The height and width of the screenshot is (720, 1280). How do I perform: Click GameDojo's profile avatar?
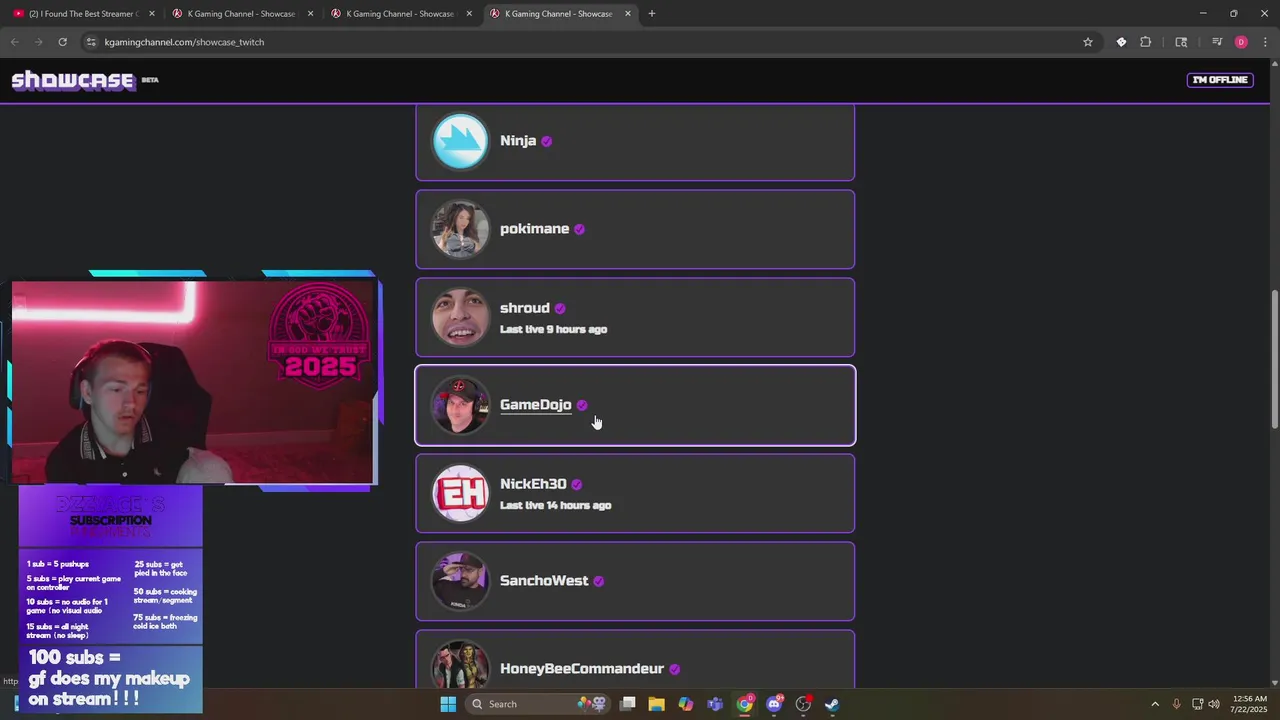coord(460,405)
